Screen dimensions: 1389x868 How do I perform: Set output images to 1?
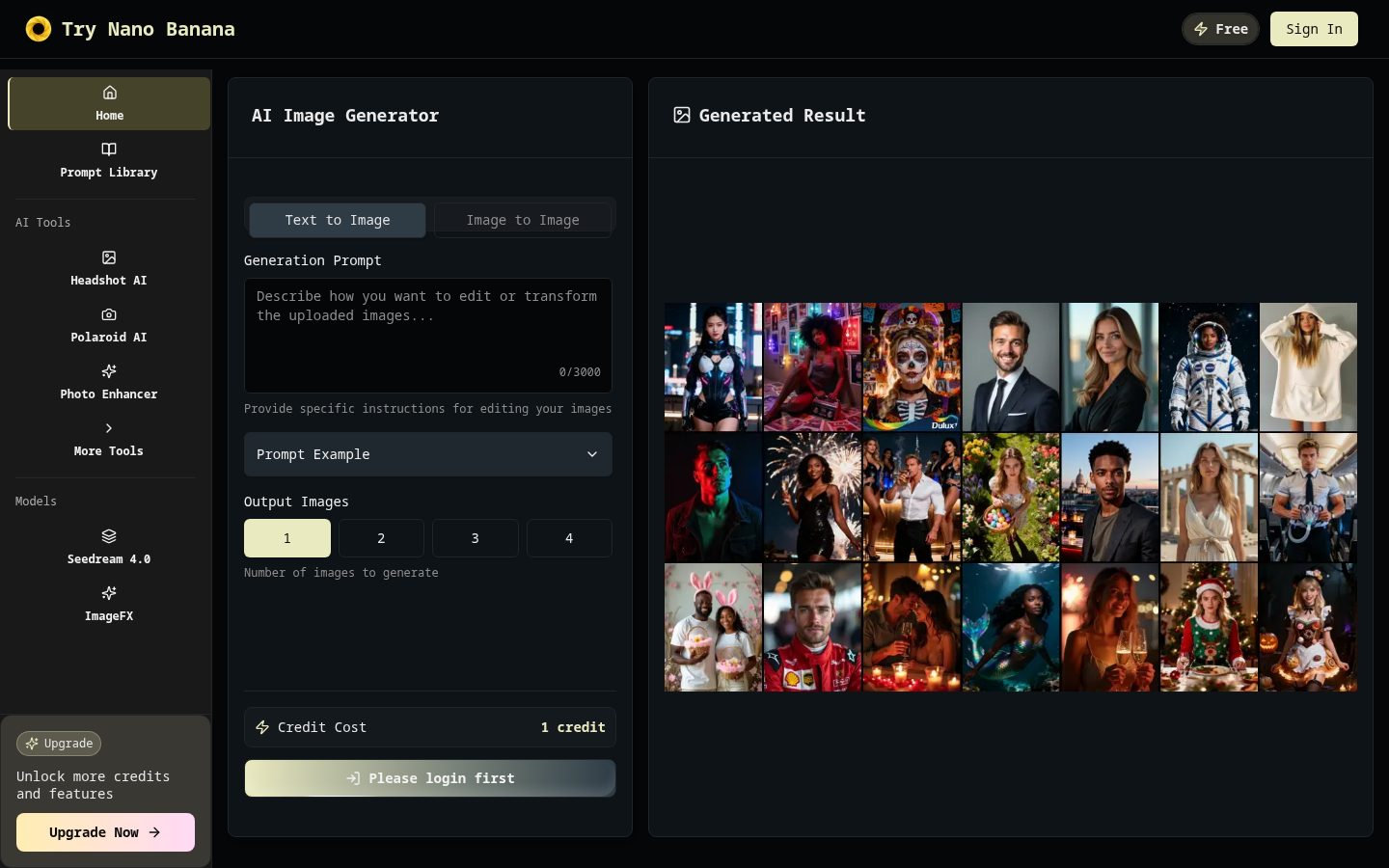(x=287, y=538)
